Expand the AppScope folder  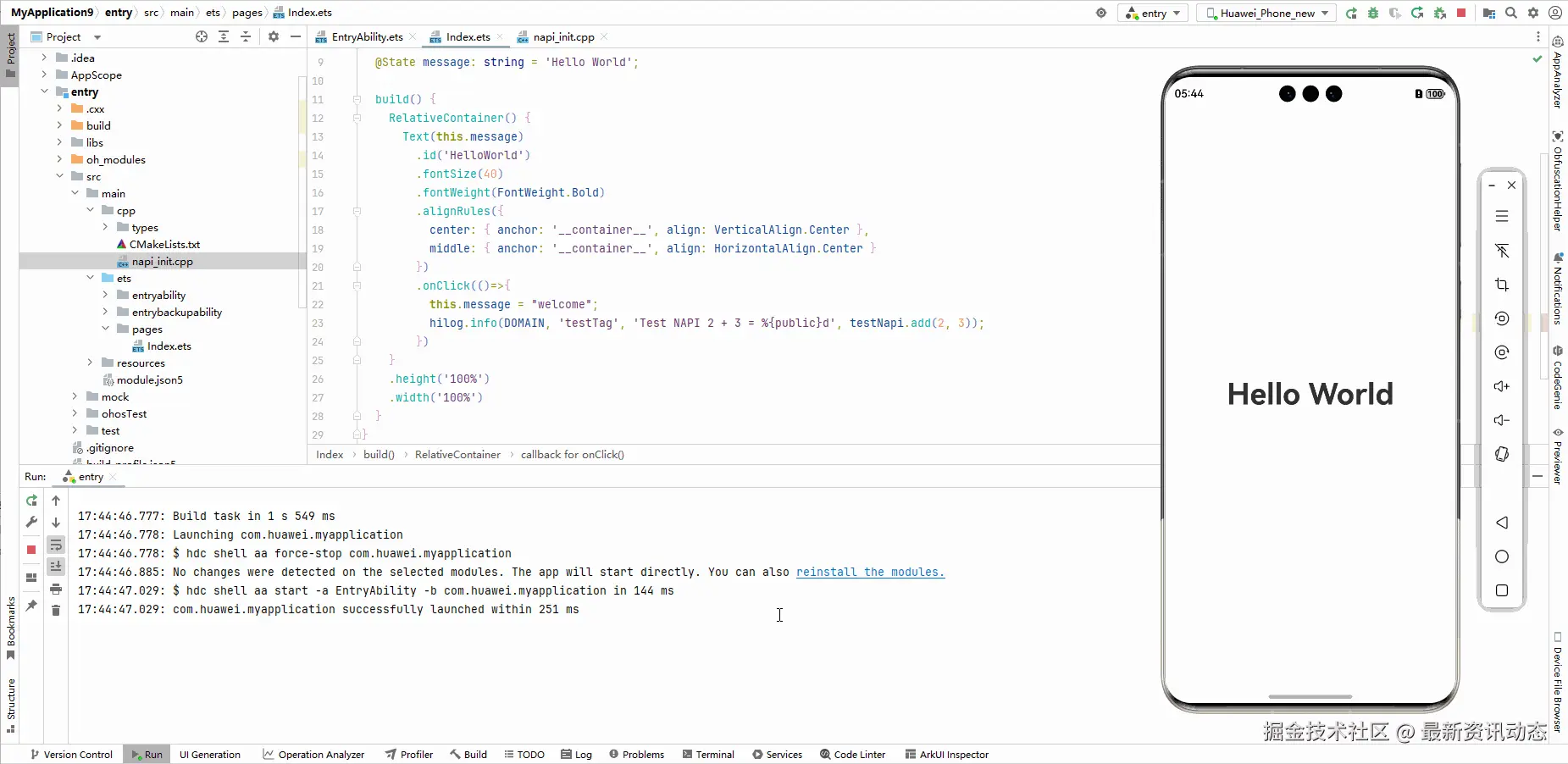tap(44, 75)
